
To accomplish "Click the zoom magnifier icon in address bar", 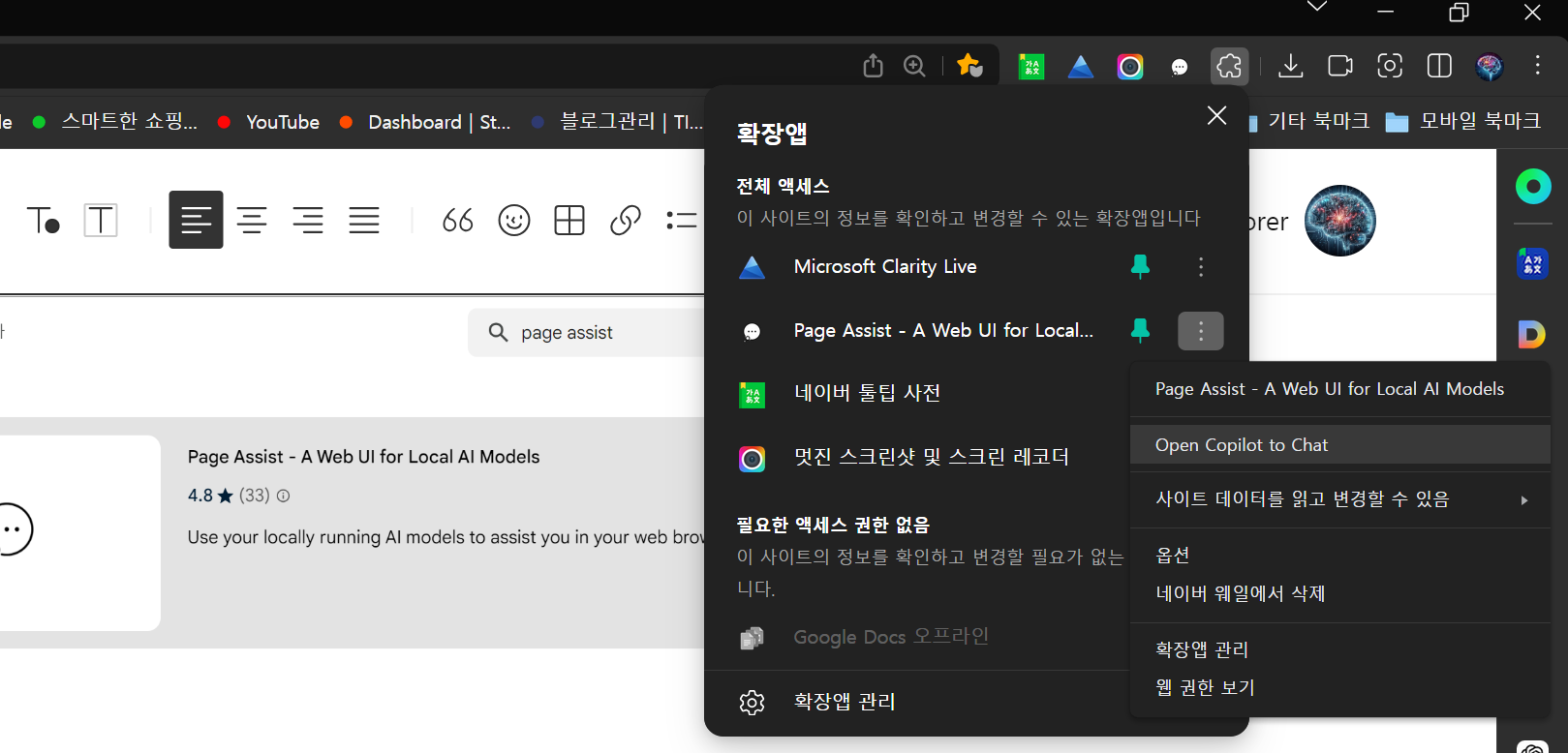I will (914, 66).
